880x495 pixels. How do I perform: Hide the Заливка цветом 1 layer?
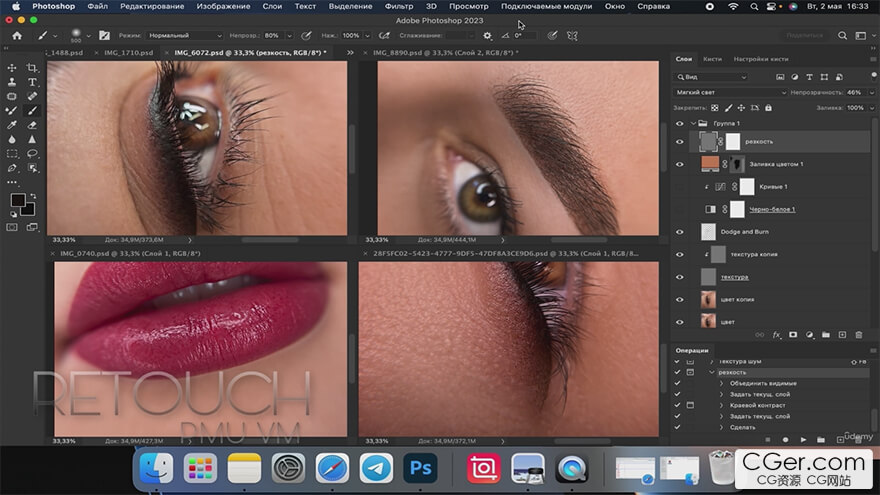[680, 164]
